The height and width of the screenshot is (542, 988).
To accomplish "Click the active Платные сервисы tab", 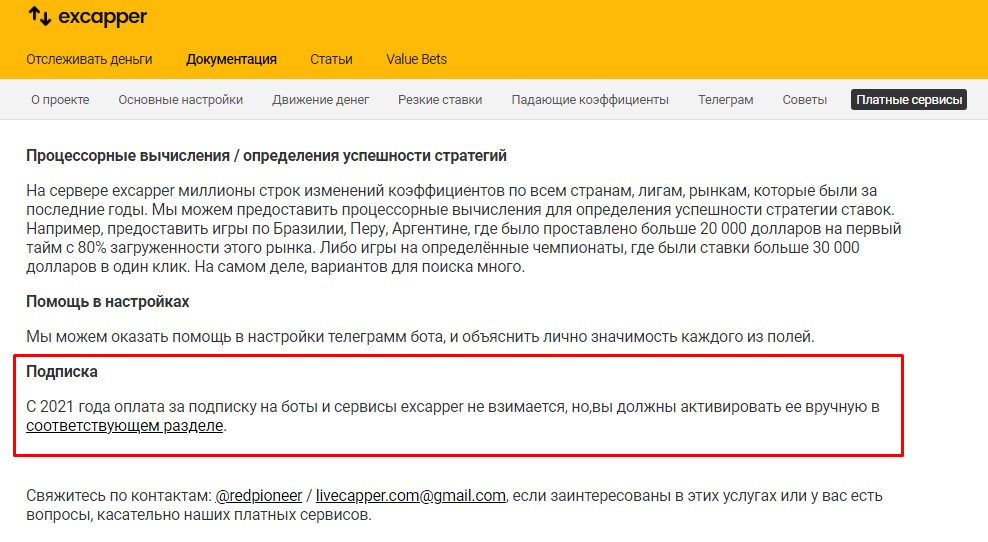I will [x=909, y=100].
